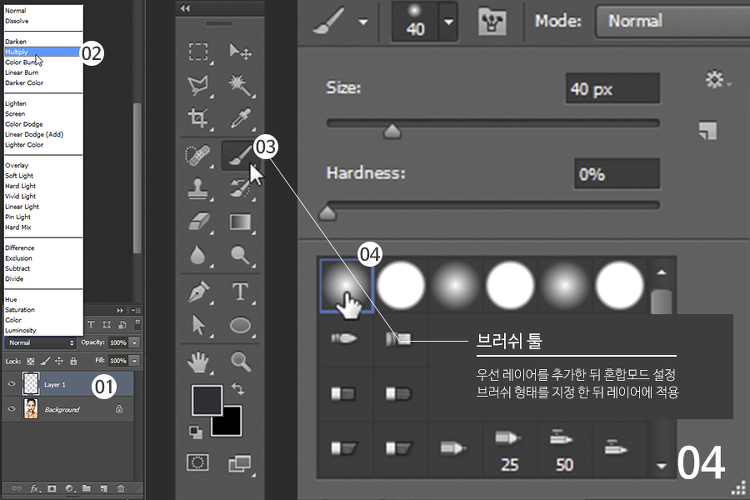Select the History Brush tool

pos(240,189)
